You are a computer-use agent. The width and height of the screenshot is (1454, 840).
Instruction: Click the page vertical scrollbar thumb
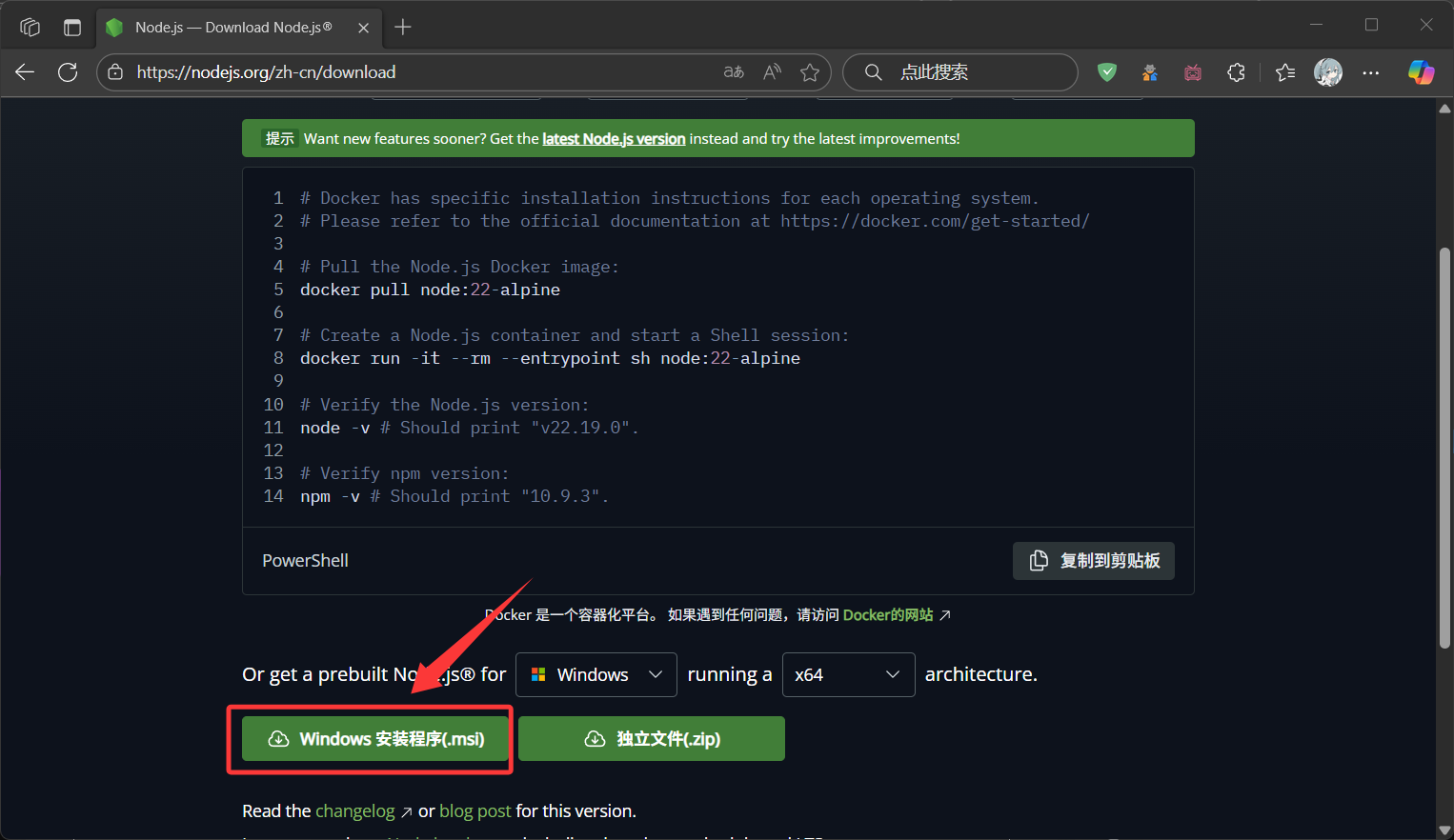(x=1444, y=448)
